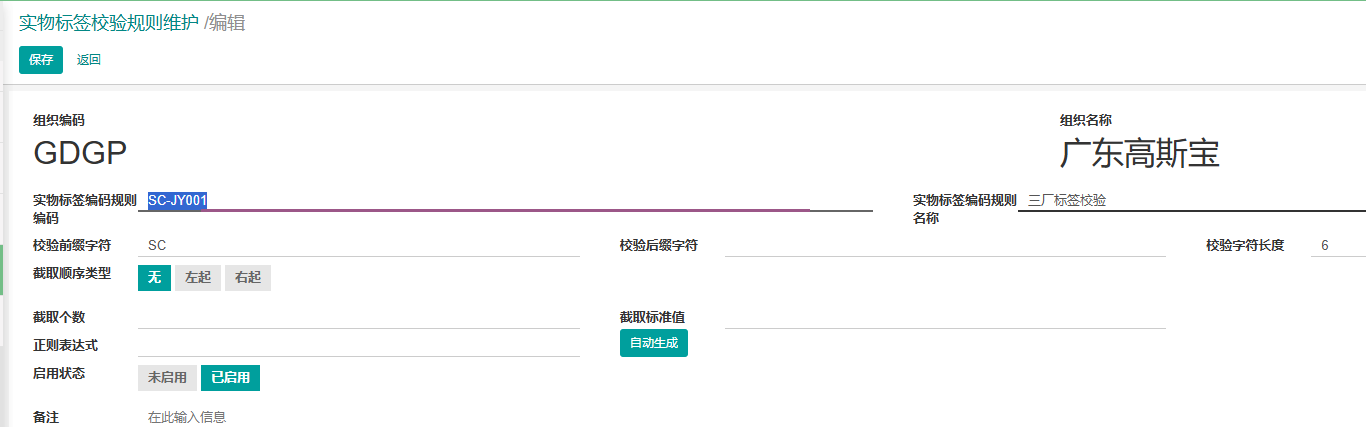Click the GDGP organization code value

click(x=80, y=153)
